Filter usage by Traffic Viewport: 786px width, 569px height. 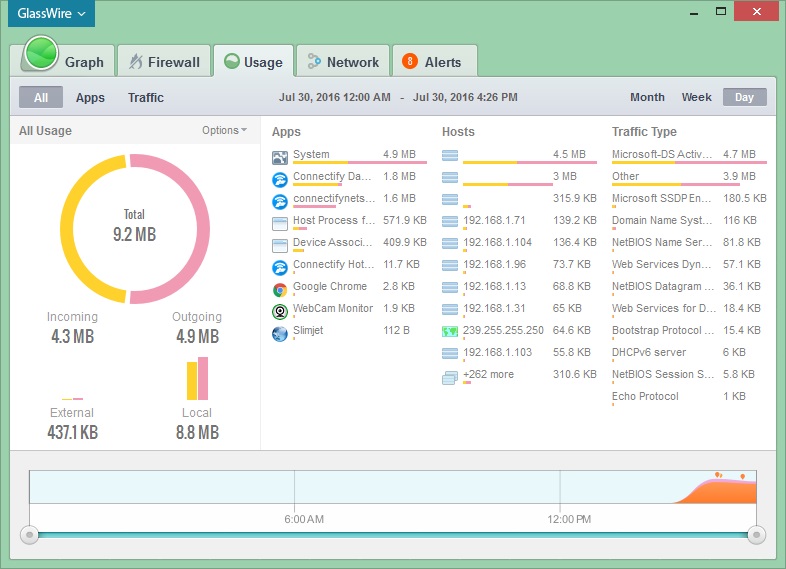[146, 98]
